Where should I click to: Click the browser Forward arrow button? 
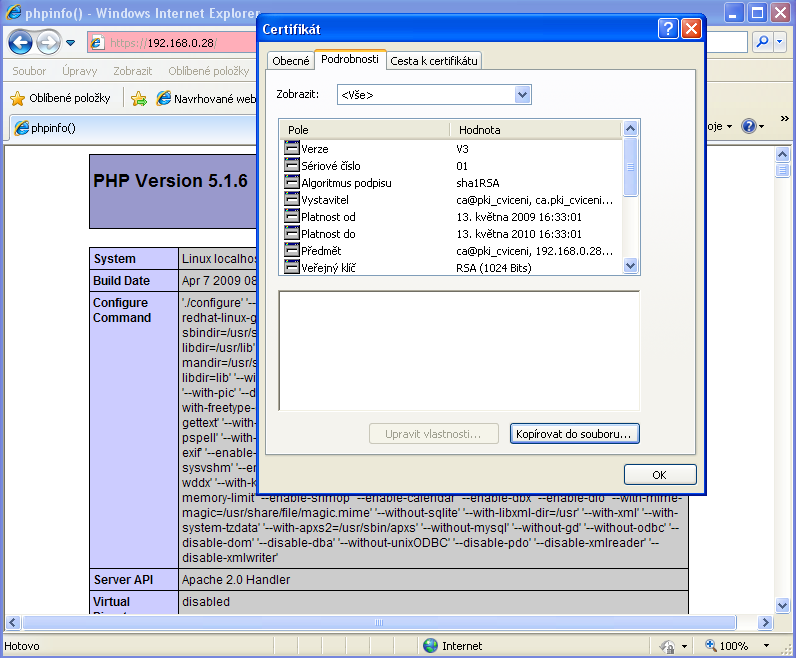pos(48,43)
